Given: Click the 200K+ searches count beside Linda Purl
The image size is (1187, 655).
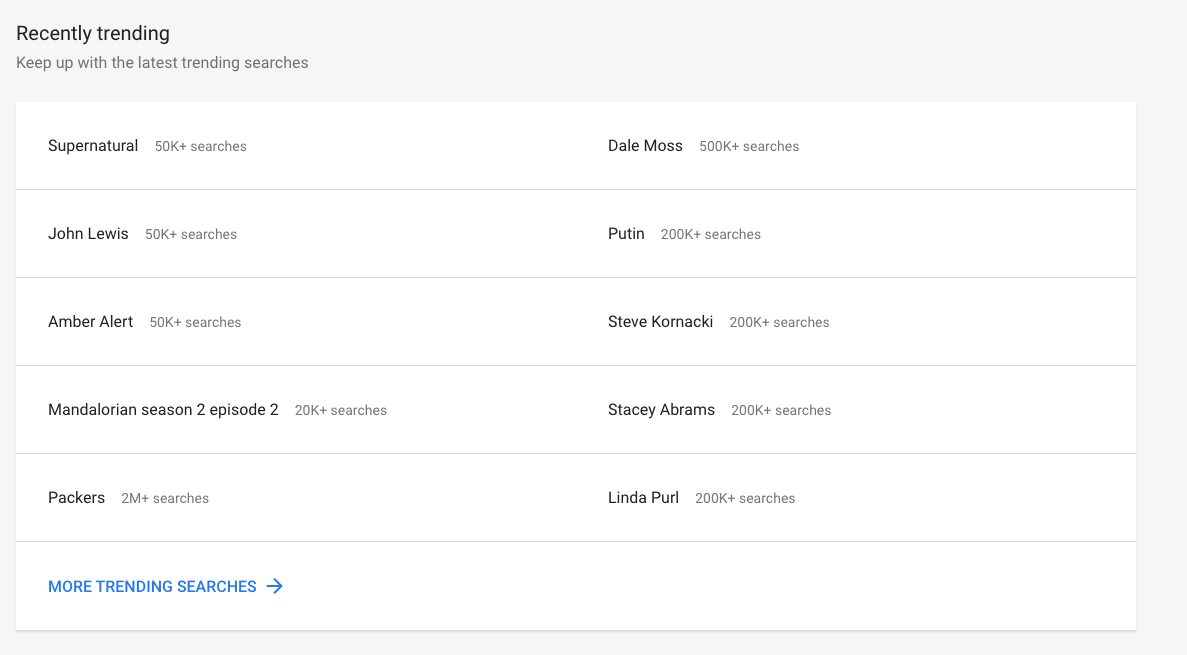Looking at the screenshot, I should tap(745, 498).
